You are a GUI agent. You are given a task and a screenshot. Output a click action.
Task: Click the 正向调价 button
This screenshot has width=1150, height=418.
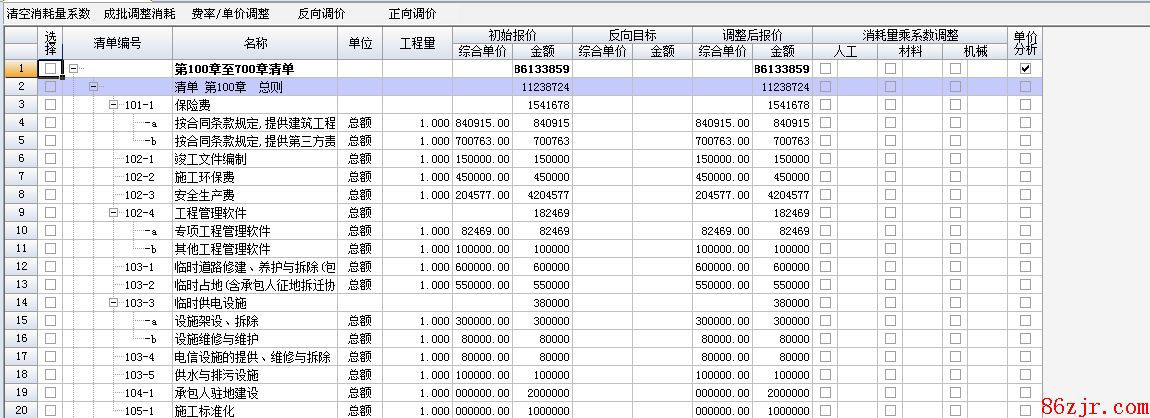coord(412,14)
